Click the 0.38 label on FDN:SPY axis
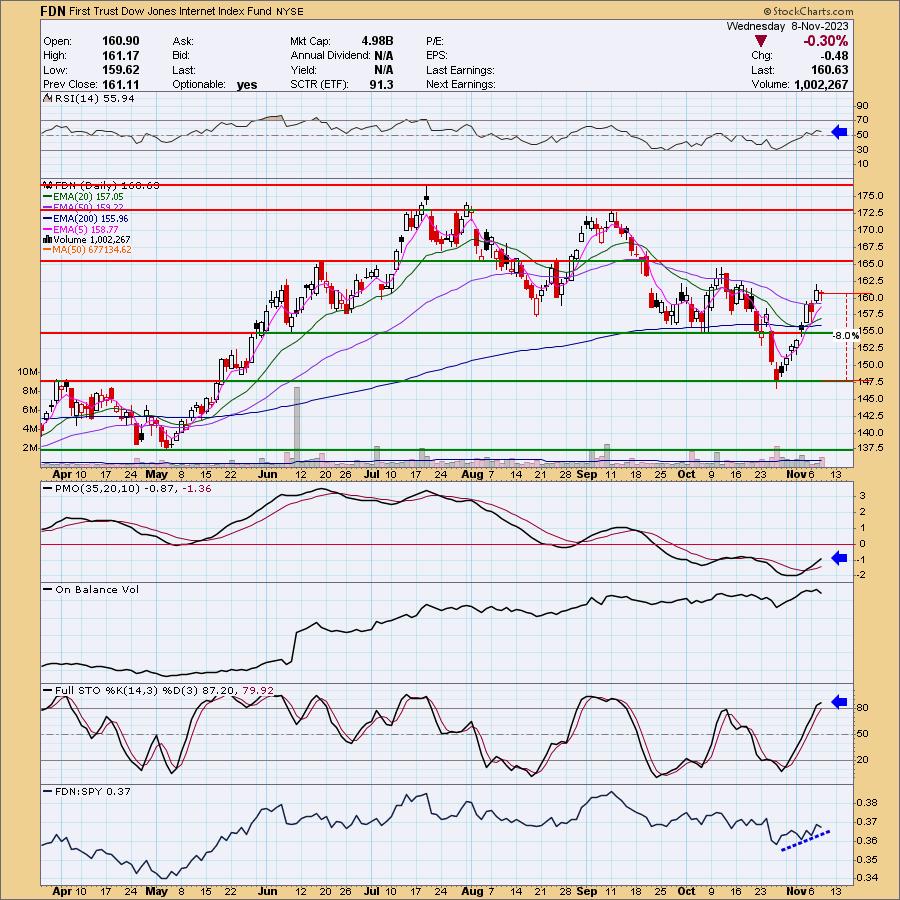The image size is (900, 900). pyautogui.click(x=865, y=802)
